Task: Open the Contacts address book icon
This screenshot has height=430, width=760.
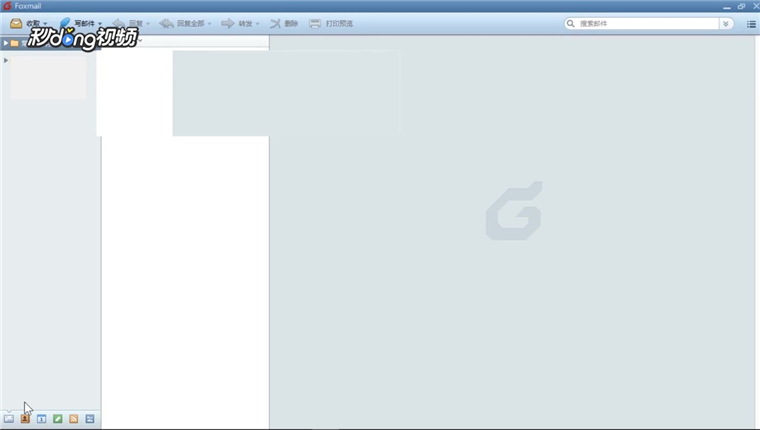Action: tap(25, 419)
